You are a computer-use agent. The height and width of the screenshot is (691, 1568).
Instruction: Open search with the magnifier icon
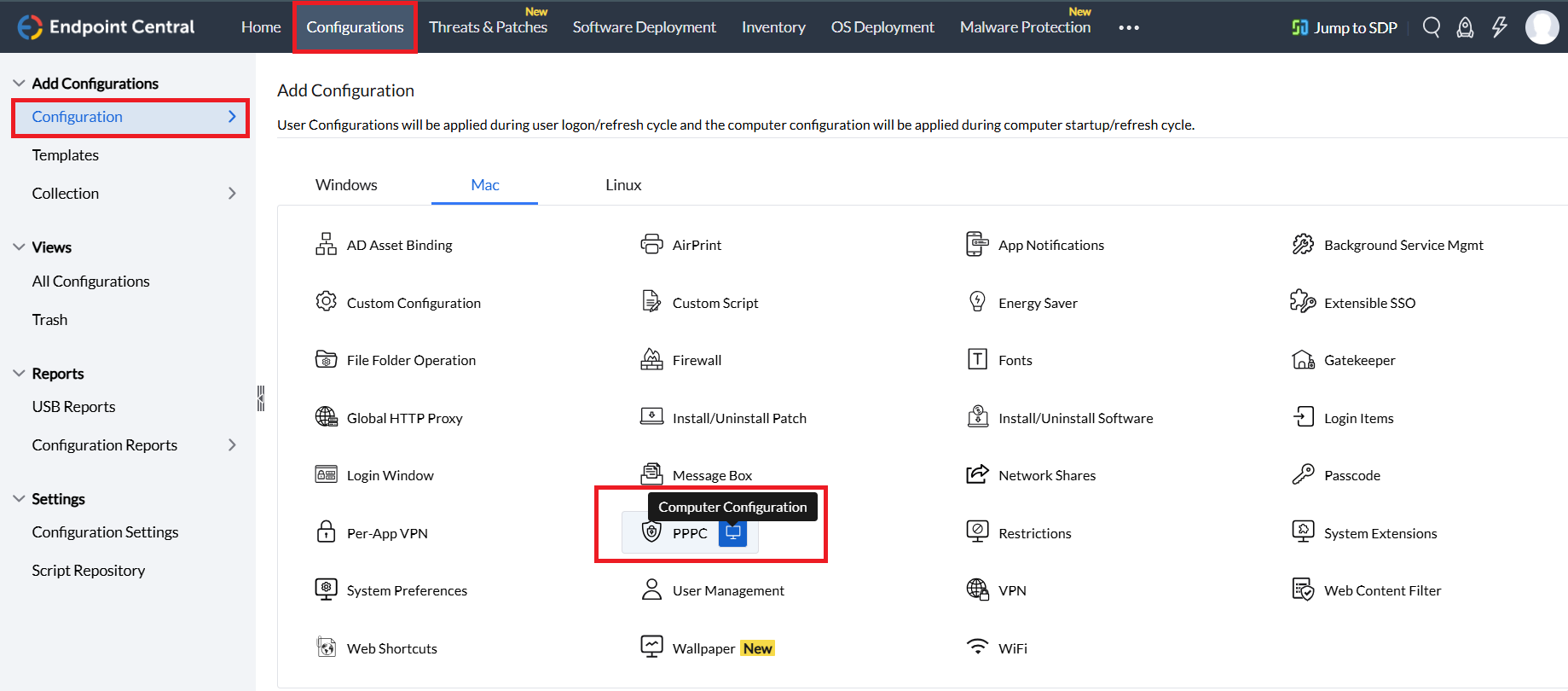pyautogui.click(x=1432, y=27)
